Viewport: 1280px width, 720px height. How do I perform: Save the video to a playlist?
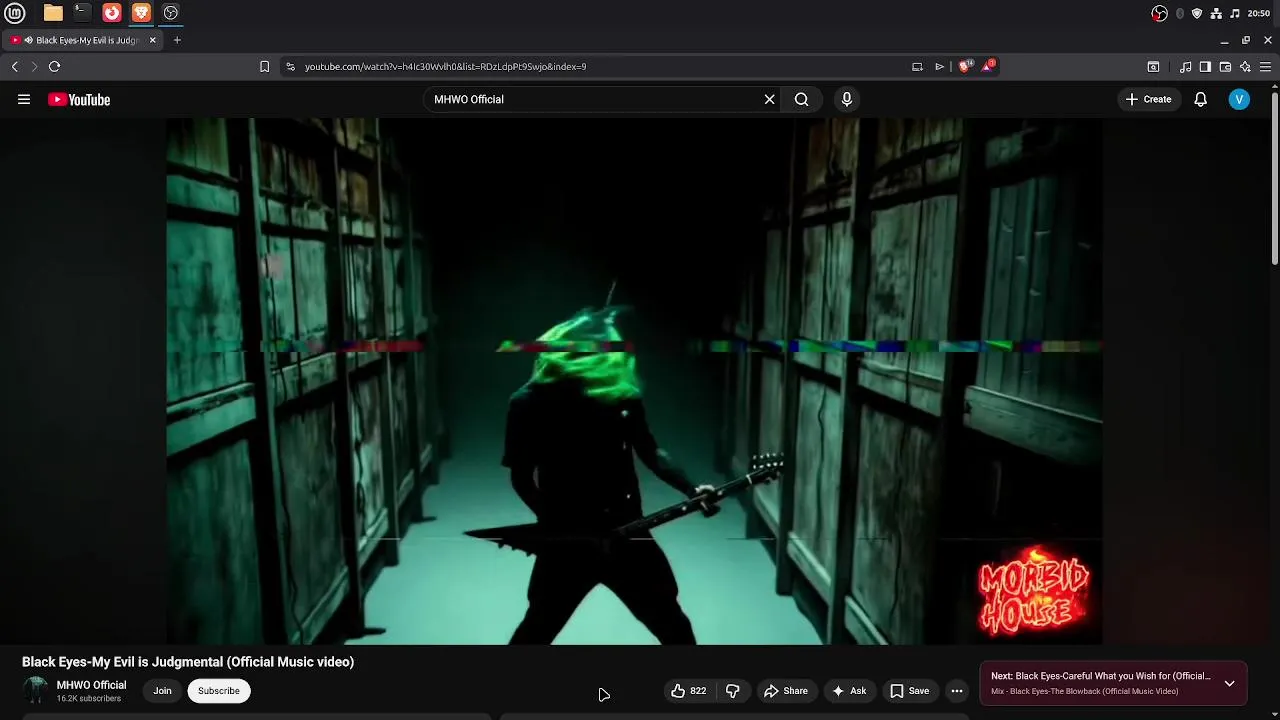910,691
